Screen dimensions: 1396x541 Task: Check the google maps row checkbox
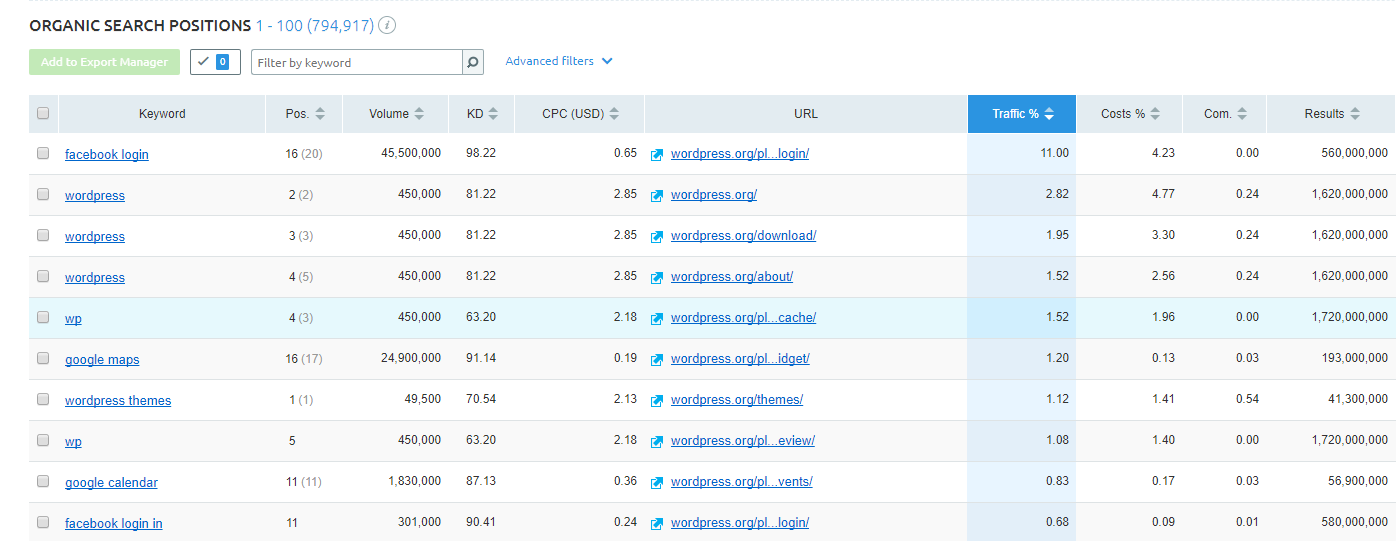pos(43,358)
